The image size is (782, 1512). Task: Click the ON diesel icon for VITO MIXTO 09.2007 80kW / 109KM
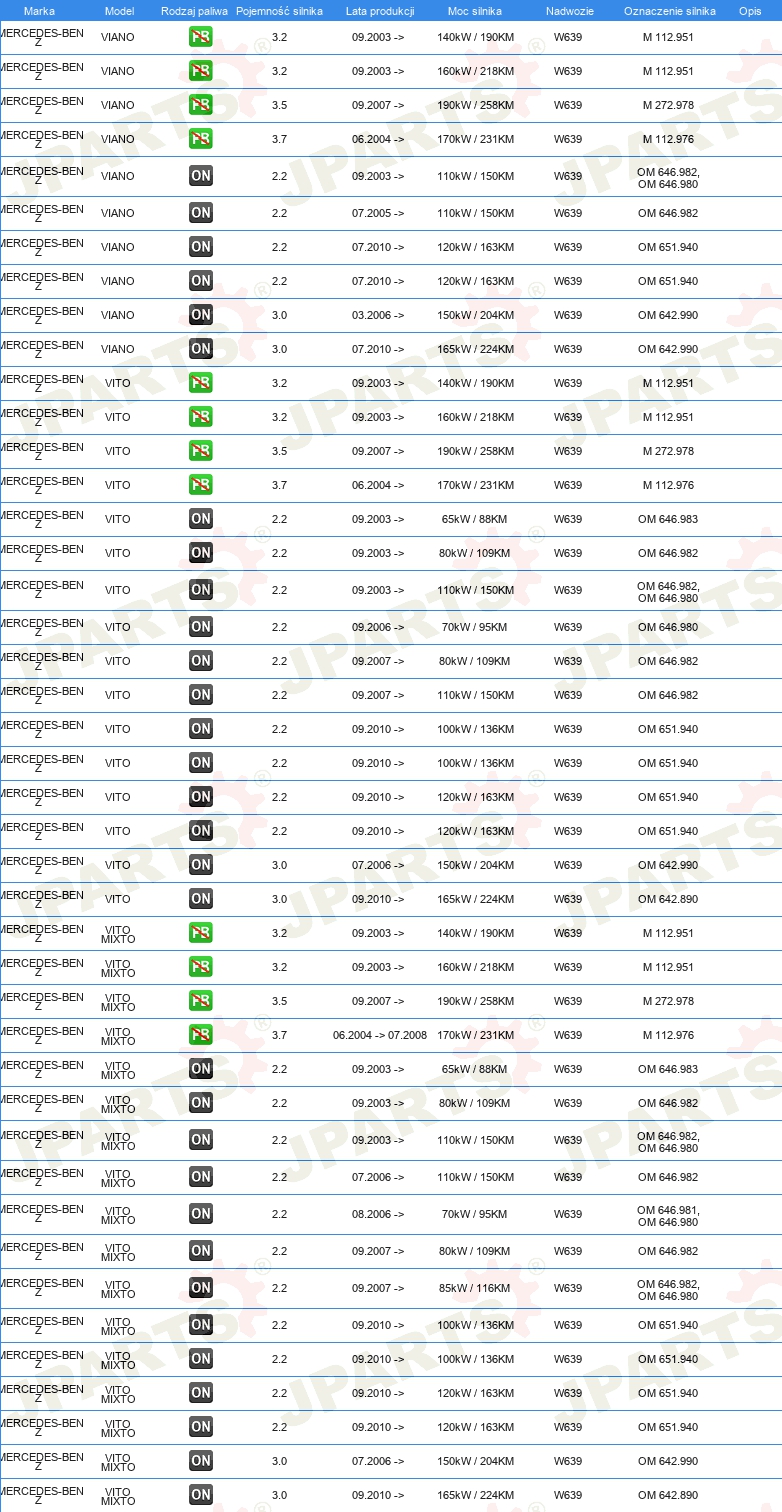(x=201, y=1251)
